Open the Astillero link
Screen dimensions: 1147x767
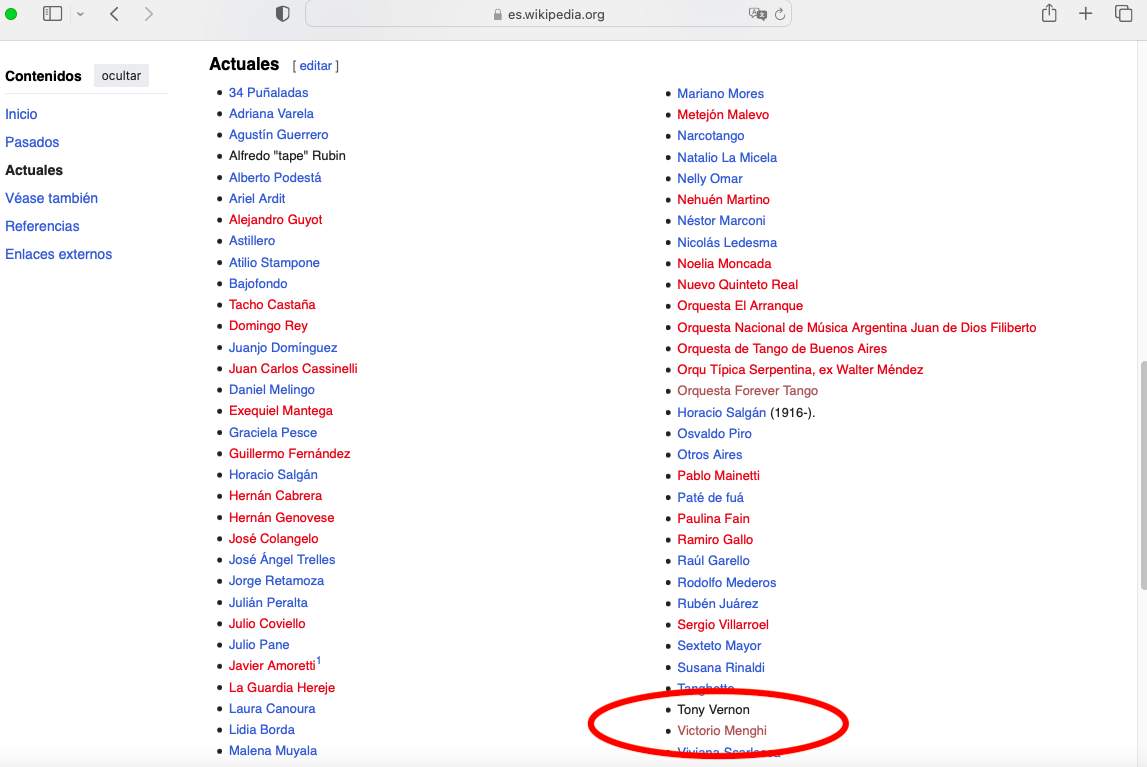[x=252, y=241]
